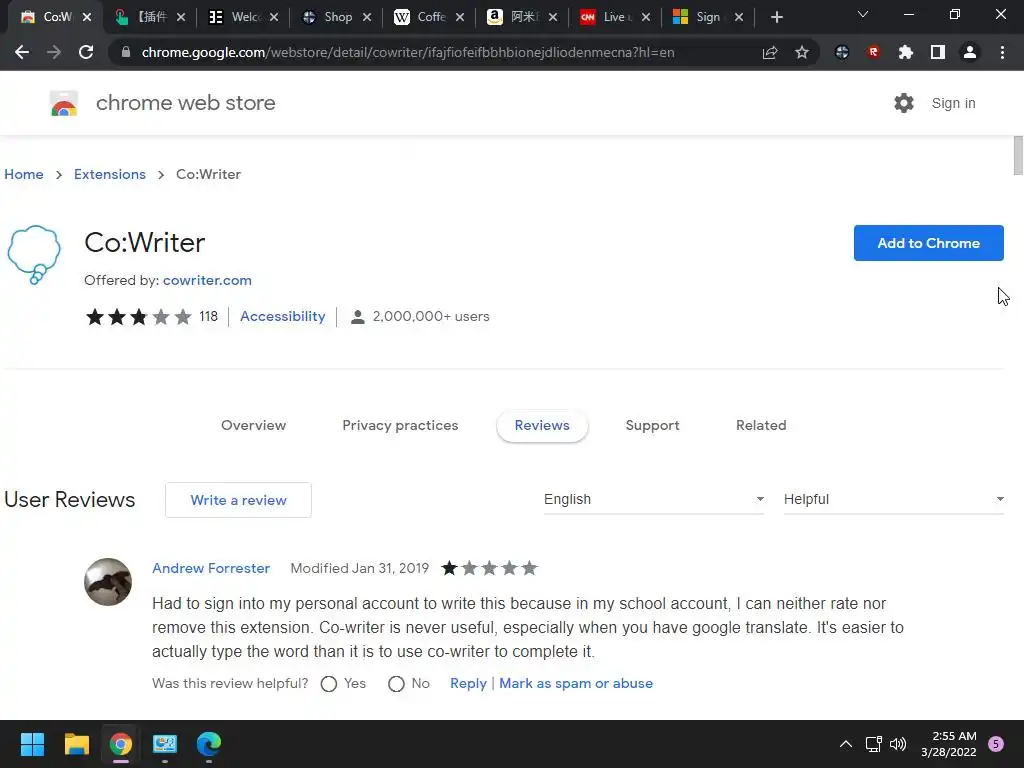Click the network tray icon

click(873, 744)
